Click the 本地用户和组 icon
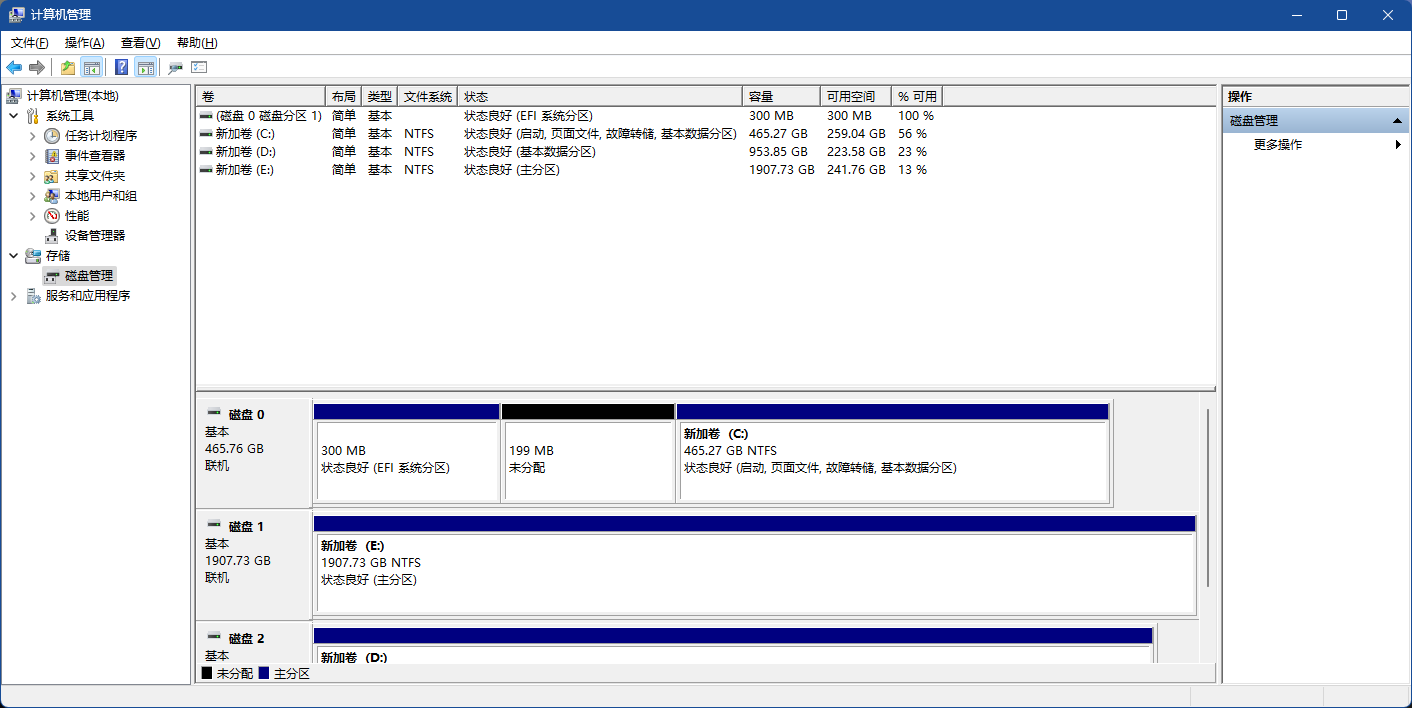 [x=52, y=196]
